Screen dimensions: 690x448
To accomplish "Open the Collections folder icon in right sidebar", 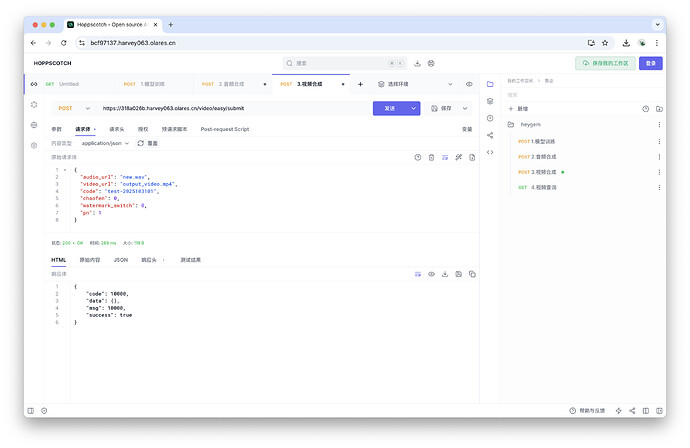I will [490, 84].
